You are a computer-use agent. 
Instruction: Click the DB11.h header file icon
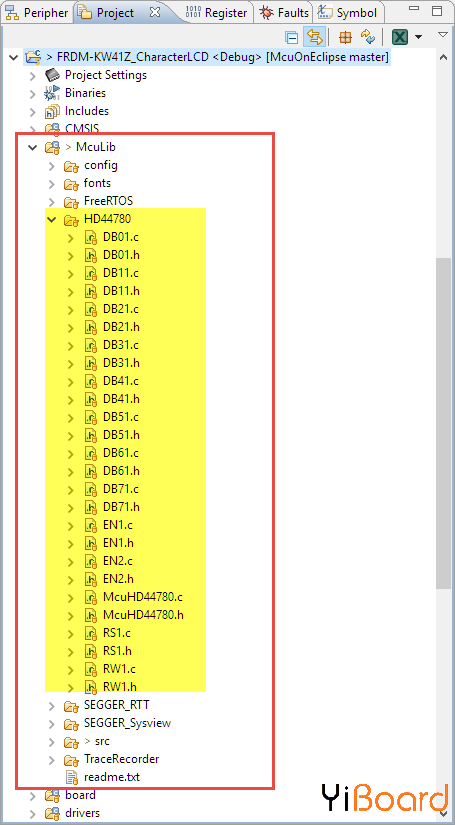pyautogui.click(x=90, y=291)
